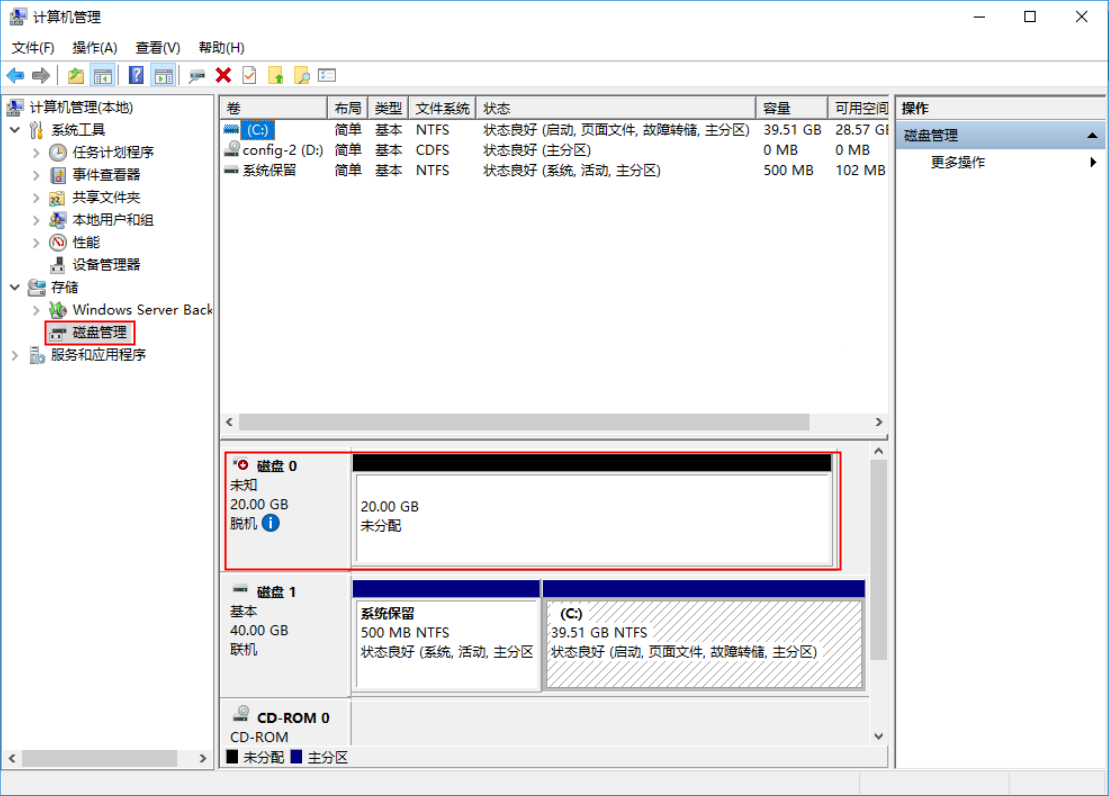Click the horizontal scrollbar under volume list
Image resolution: width=1109 pixels, height=796 pixels.
tap(524, 422)
